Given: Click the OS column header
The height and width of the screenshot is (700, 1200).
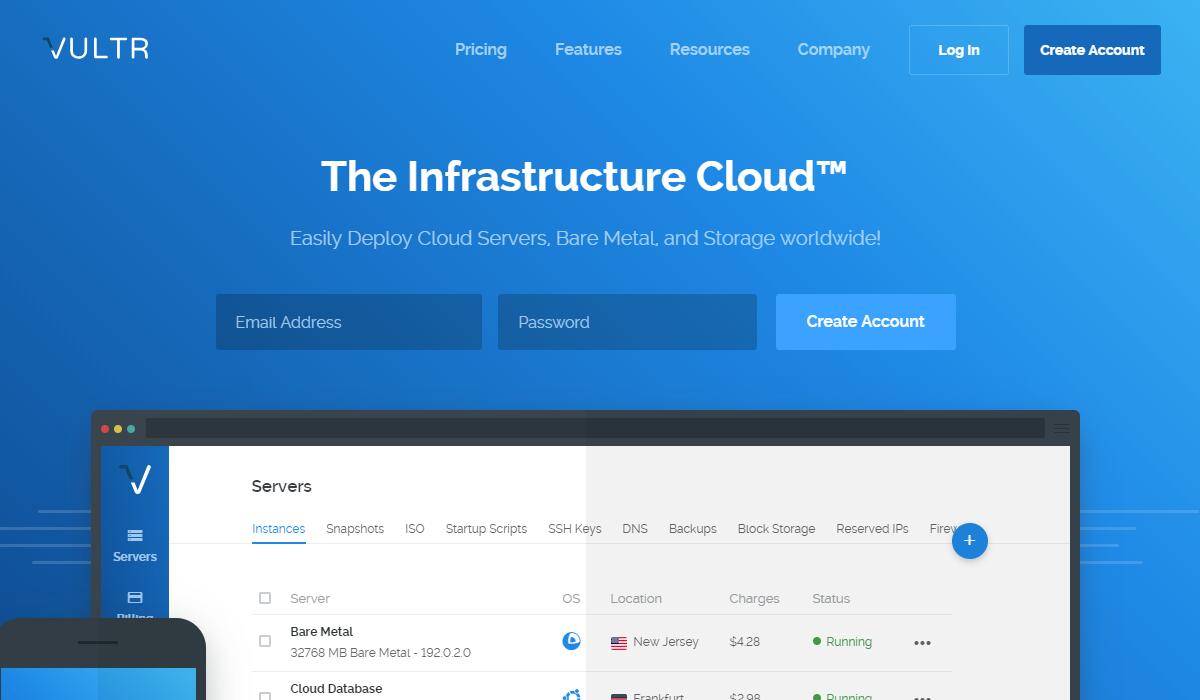Looking at the screenshot, I should point(571,599).
